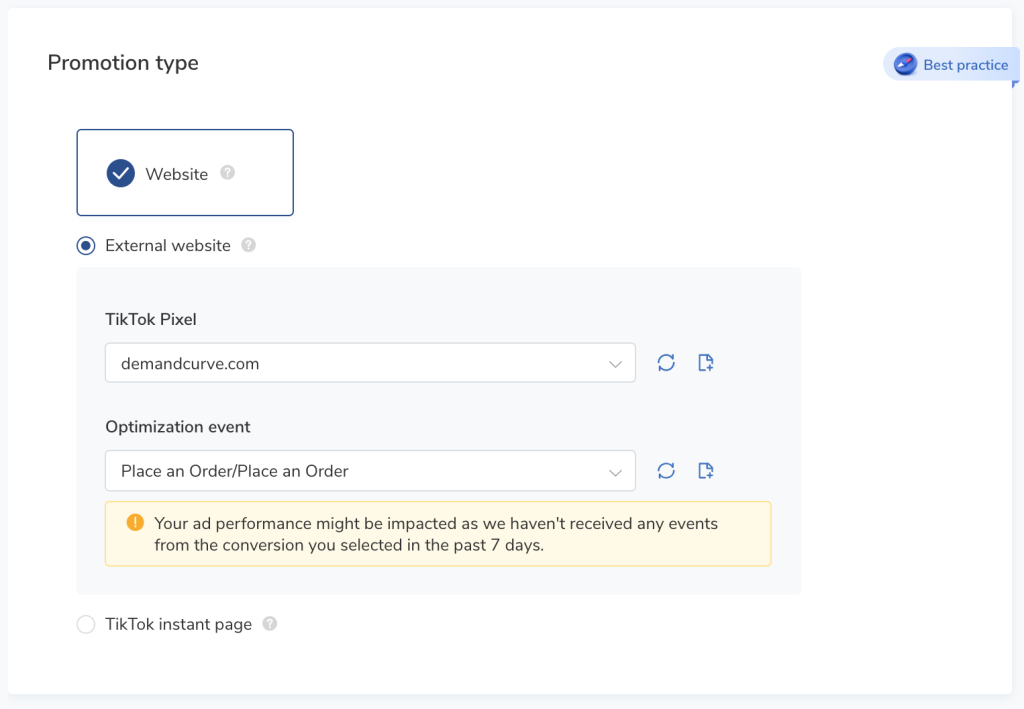Screen dimensions: 1024x709
Task: Select the External website radio button
Action: 87,245
